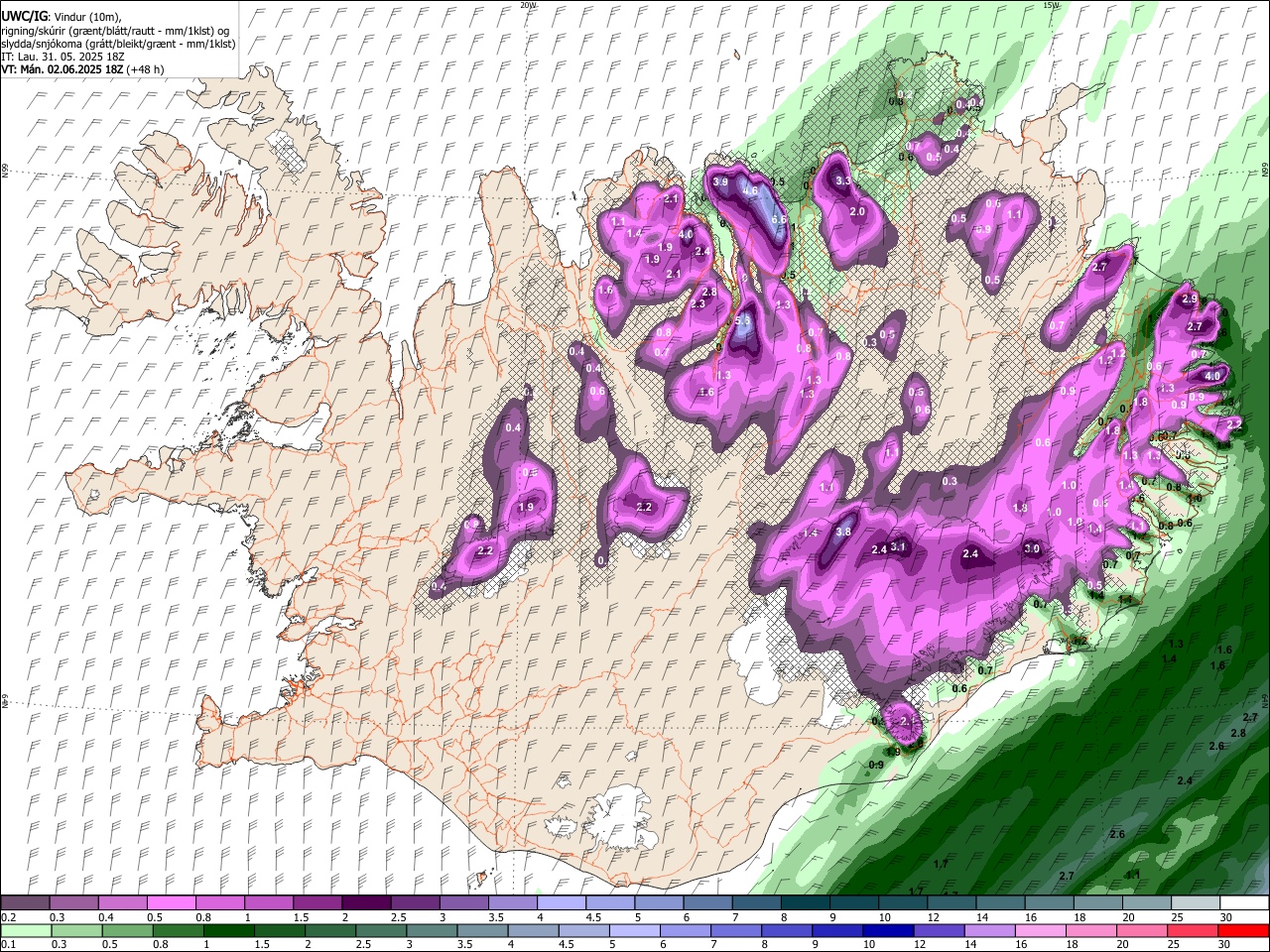Click the white 30+ snow legend swatch

[1244, 903]
